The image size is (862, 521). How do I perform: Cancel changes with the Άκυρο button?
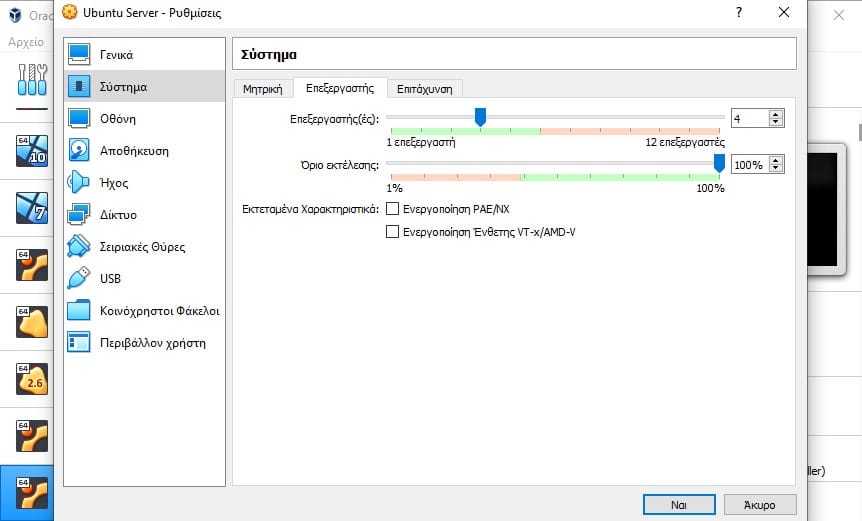[x=760, y=505]
